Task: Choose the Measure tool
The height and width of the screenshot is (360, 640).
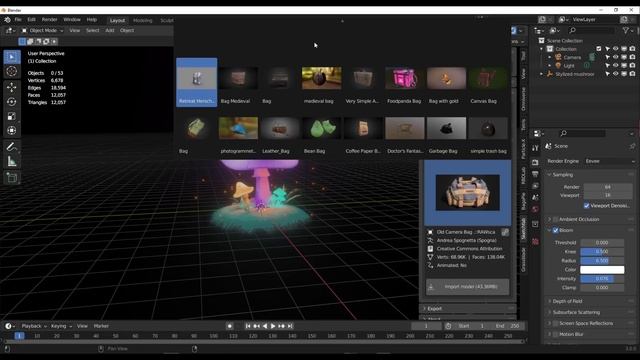Action: pos(12,162)
